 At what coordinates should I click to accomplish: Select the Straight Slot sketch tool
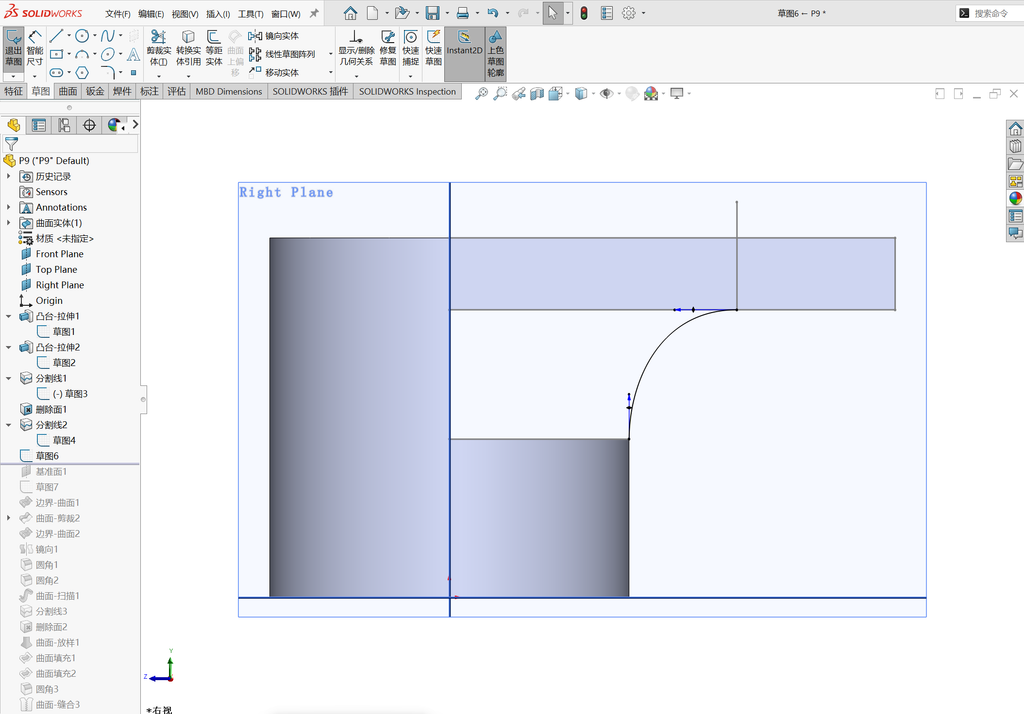click(56, 73)
